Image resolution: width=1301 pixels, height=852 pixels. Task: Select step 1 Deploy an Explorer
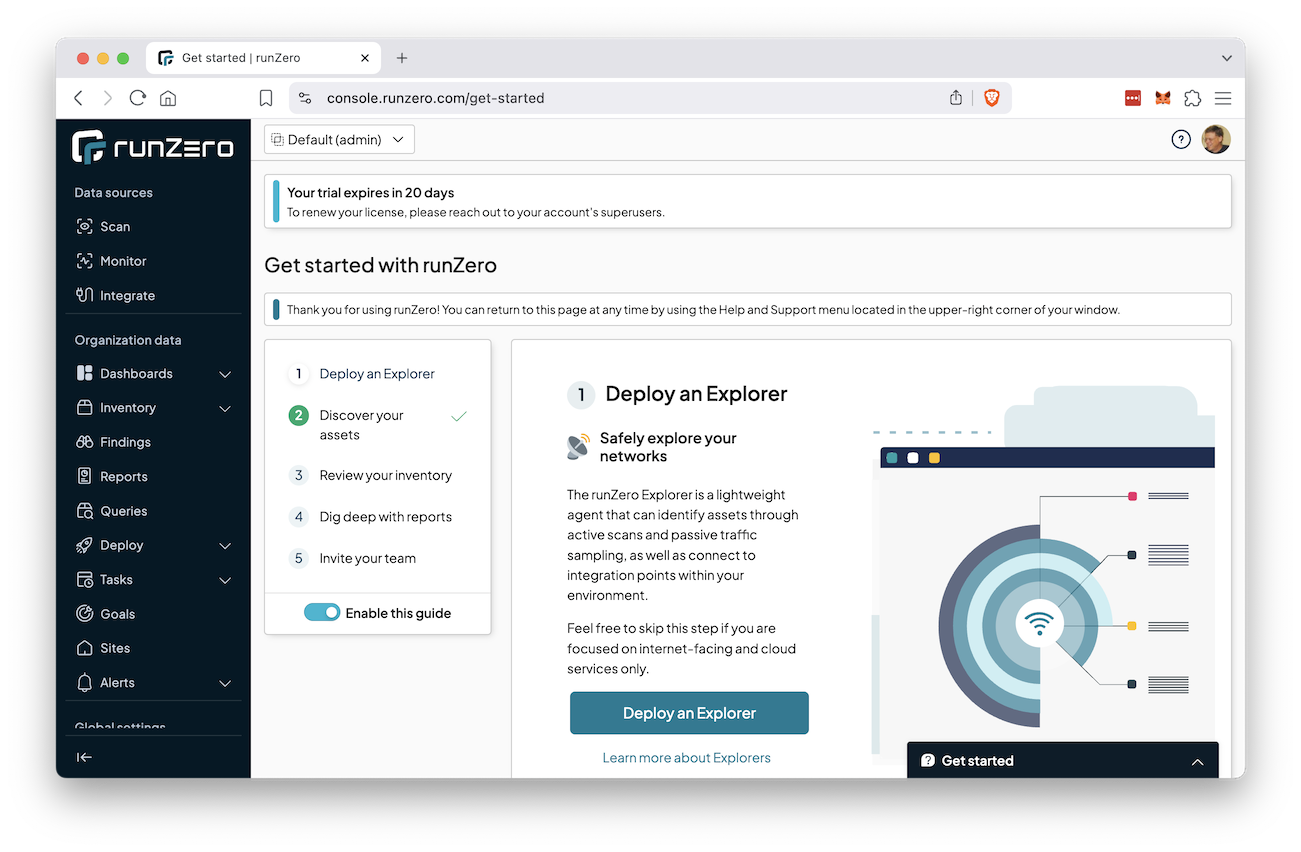tap(377, 374)
